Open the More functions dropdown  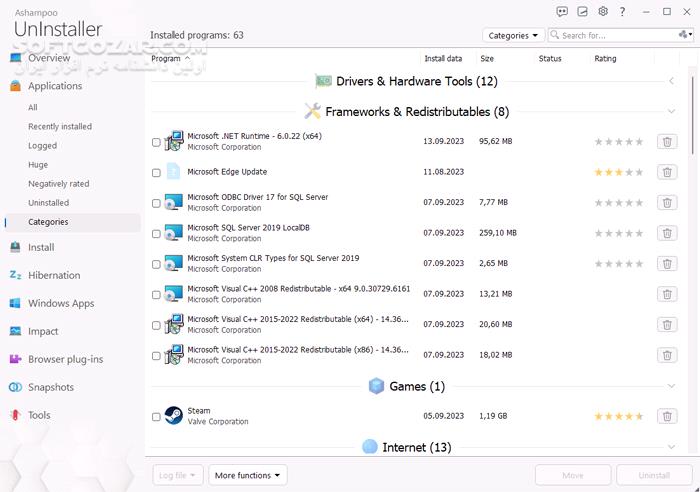[x=248, y=475]
